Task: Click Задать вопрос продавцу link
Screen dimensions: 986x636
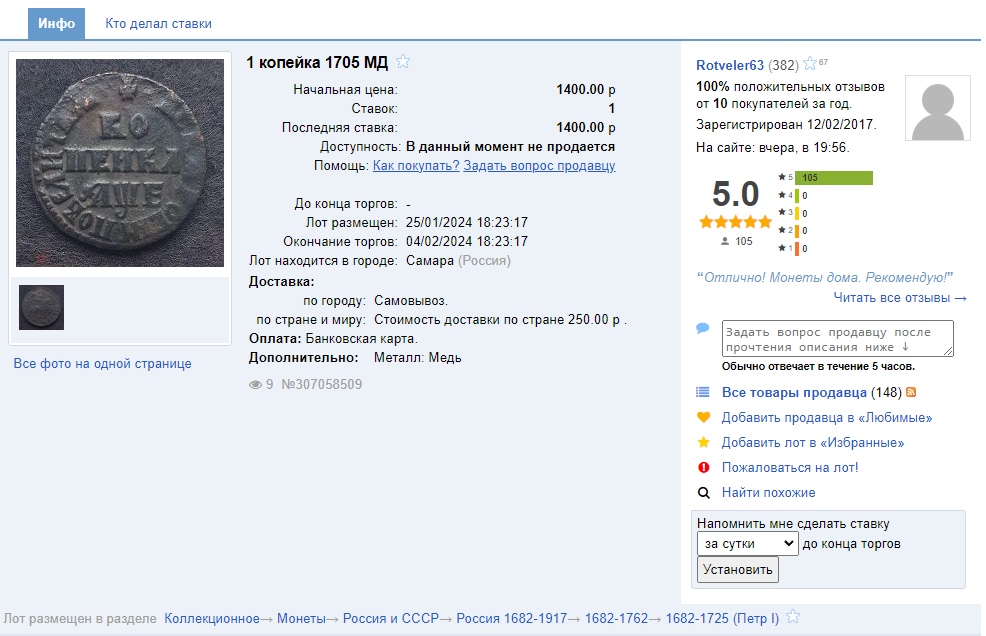Action: click(x=539, y=166)
